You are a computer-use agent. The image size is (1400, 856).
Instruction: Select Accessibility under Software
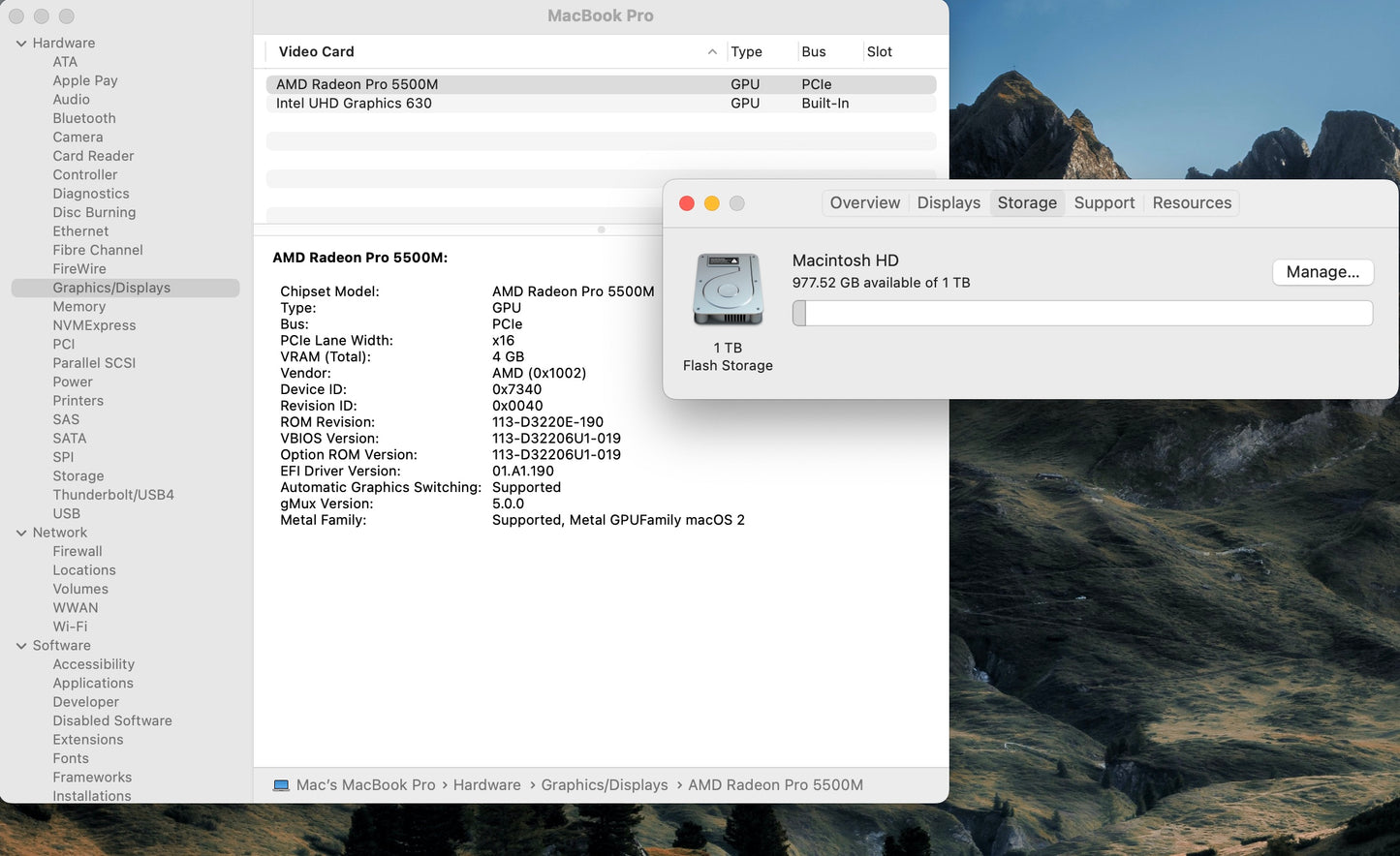[94, 664]
